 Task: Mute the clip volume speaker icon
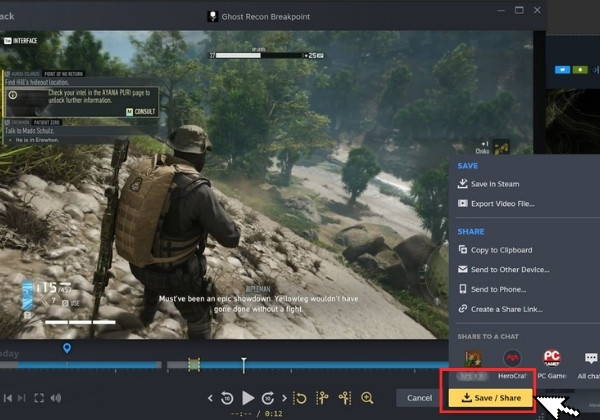pyautogui.click(x=55, y=398)
